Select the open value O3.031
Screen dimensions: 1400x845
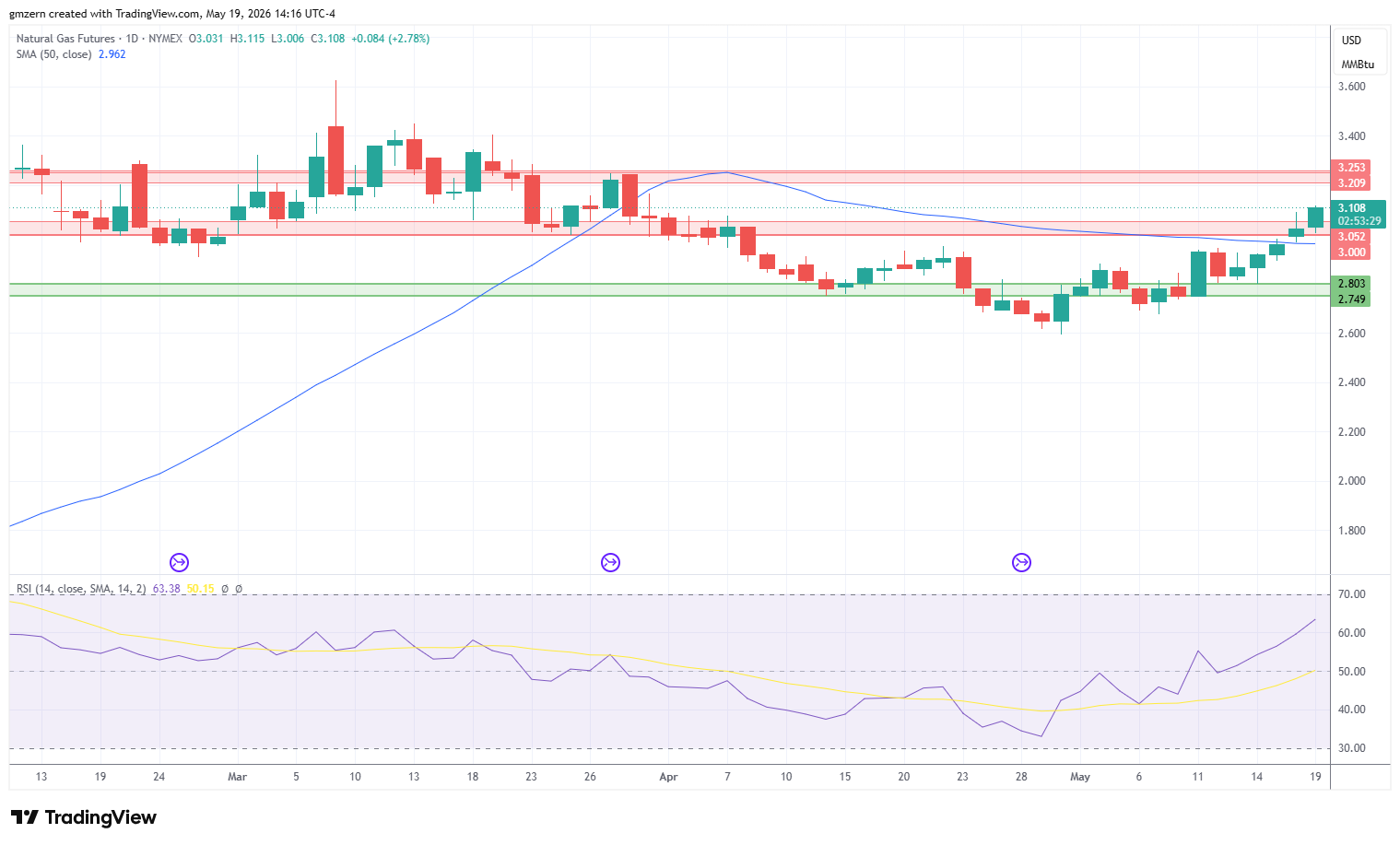[206, 39]
